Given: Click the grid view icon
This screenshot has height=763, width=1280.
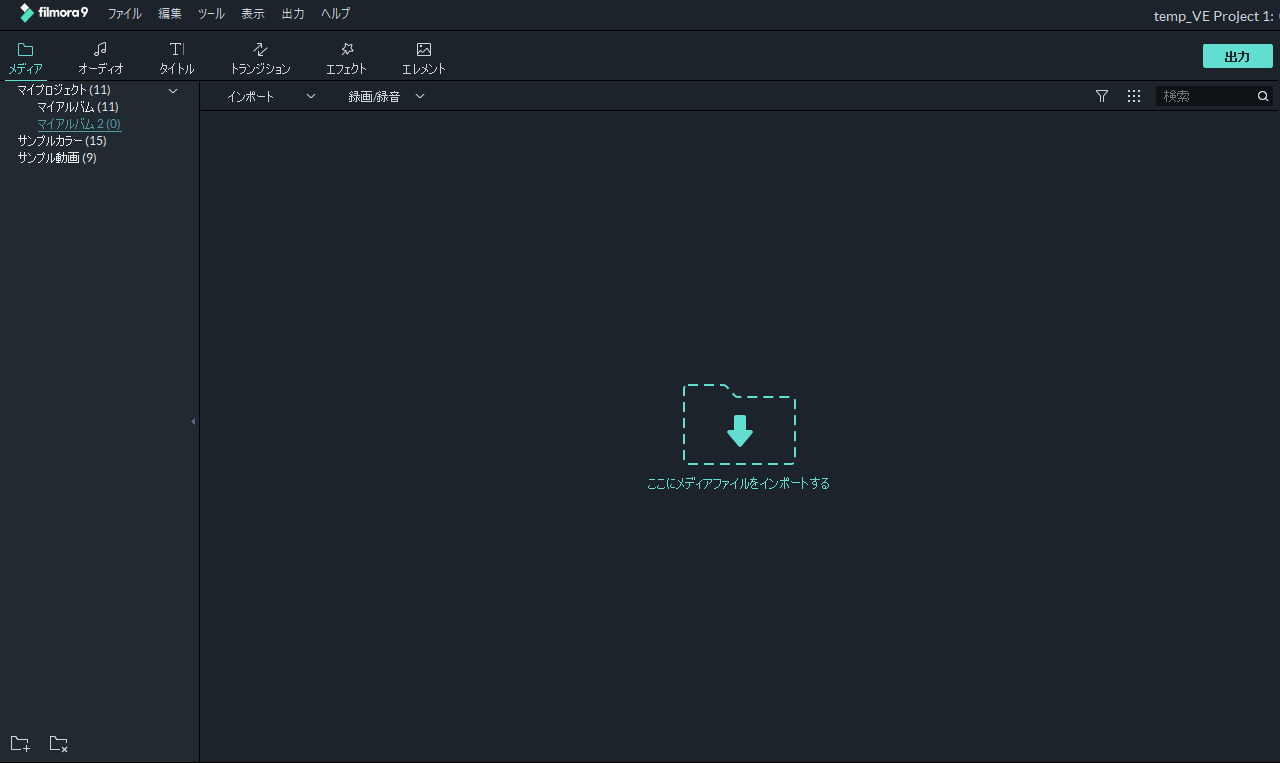Looking at the screenshot, I should 1134,96.
